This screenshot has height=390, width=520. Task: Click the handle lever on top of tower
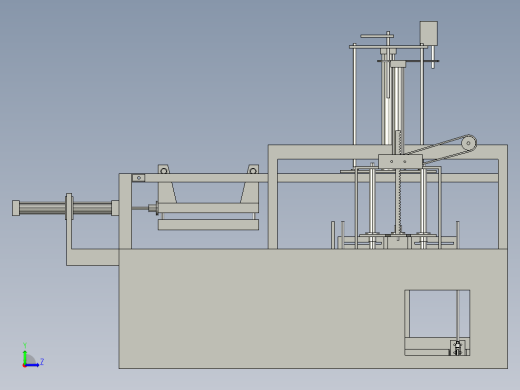point(377,36)
